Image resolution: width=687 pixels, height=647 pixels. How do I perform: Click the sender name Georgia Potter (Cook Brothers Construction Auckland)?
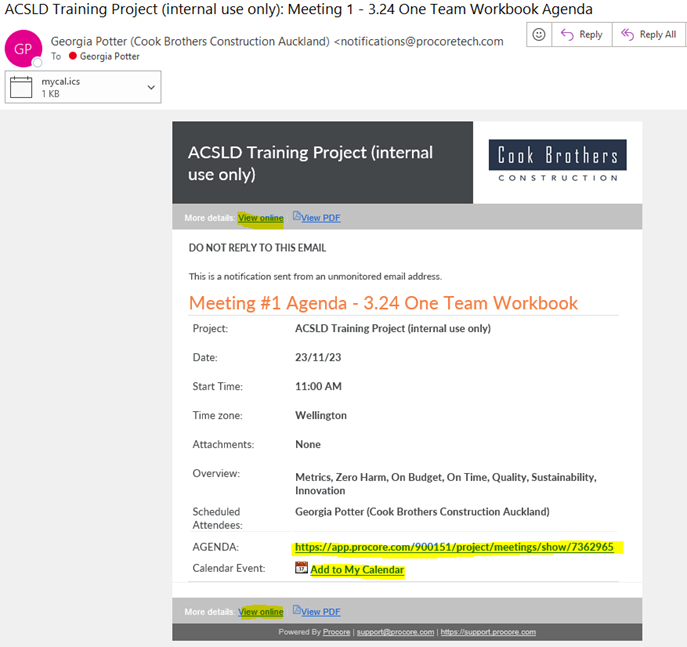190,42
